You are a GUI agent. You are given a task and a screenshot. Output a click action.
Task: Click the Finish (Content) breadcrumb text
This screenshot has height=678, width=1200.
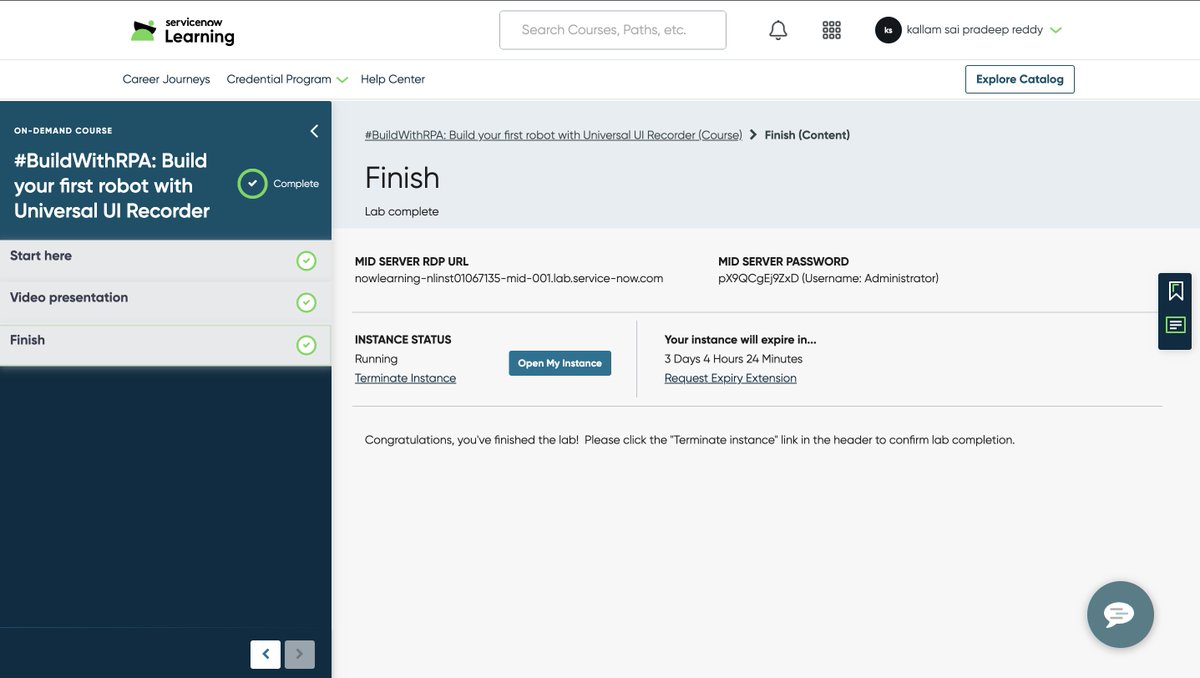(807, 135)
